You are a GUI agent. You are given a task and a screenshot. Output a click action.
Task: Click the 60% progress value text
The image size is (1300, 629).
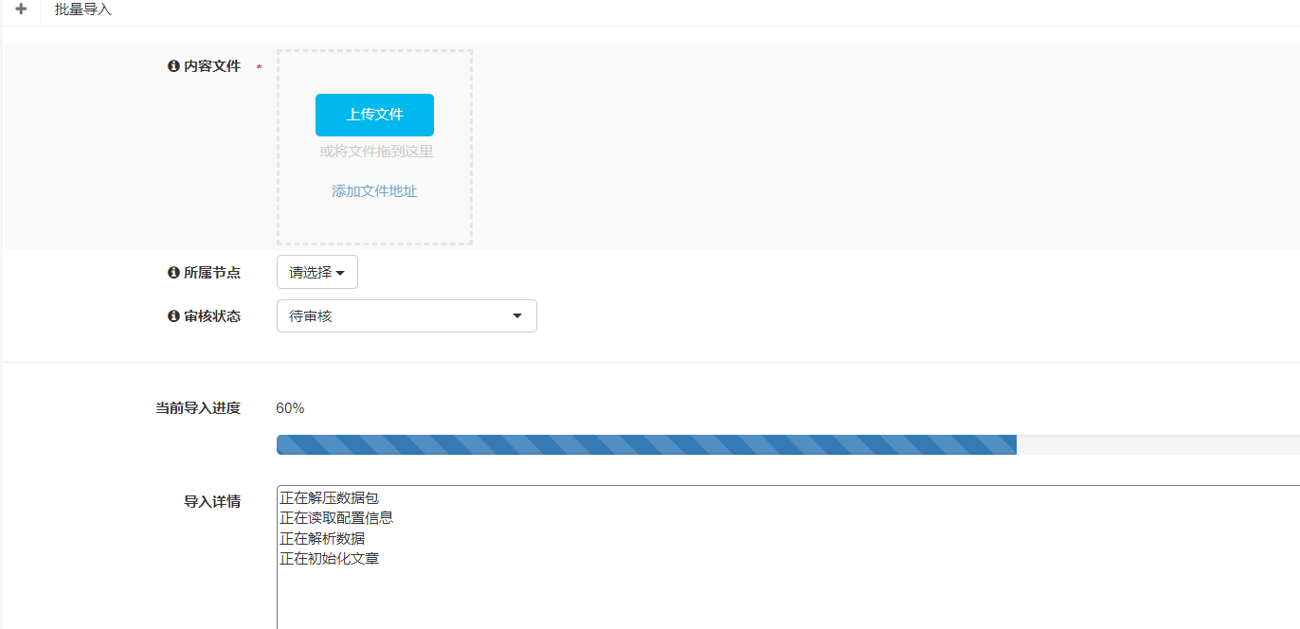tap(290, 408)
